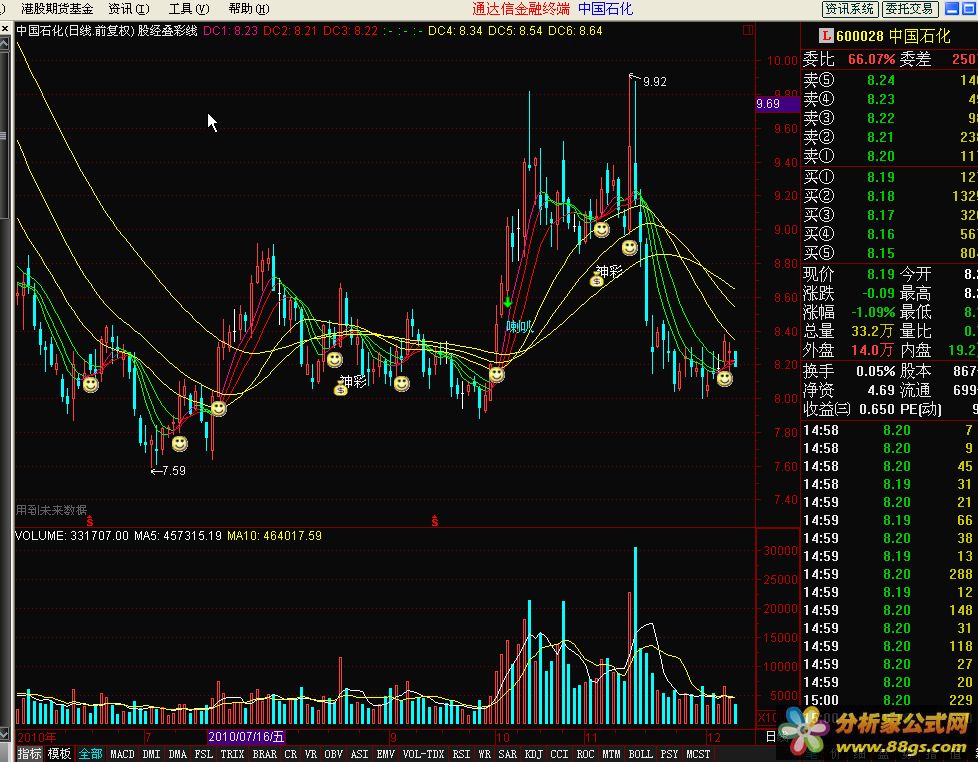Switch to the 指标 tab

[x=29, y=753]
